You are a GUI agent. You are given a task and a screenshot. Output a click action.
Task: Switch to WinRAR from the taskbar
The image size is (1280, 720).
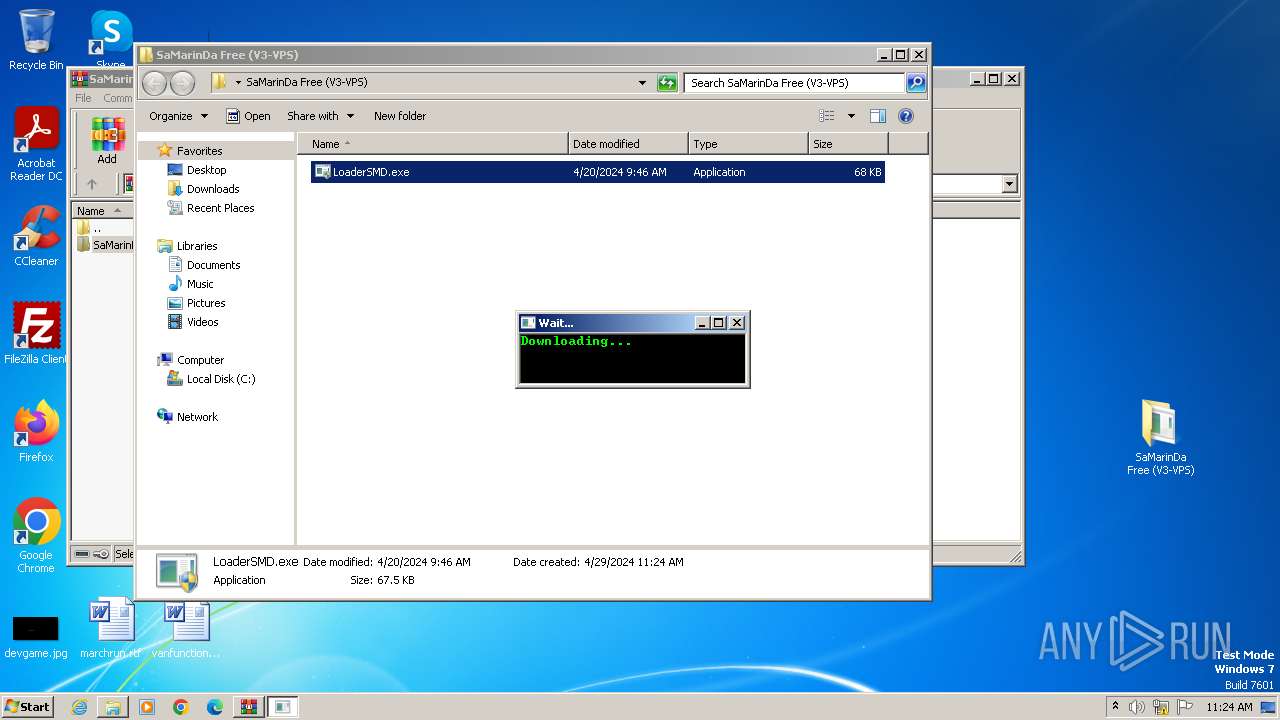(249, 707)
